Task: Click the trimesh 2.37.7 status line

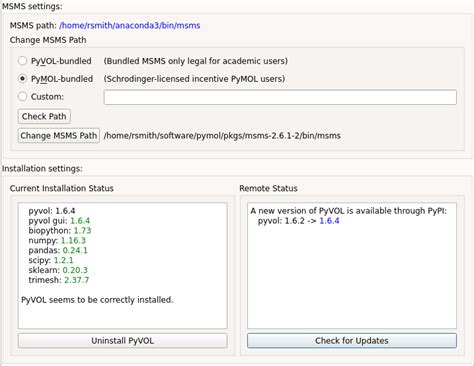Action: pos(59,280)
